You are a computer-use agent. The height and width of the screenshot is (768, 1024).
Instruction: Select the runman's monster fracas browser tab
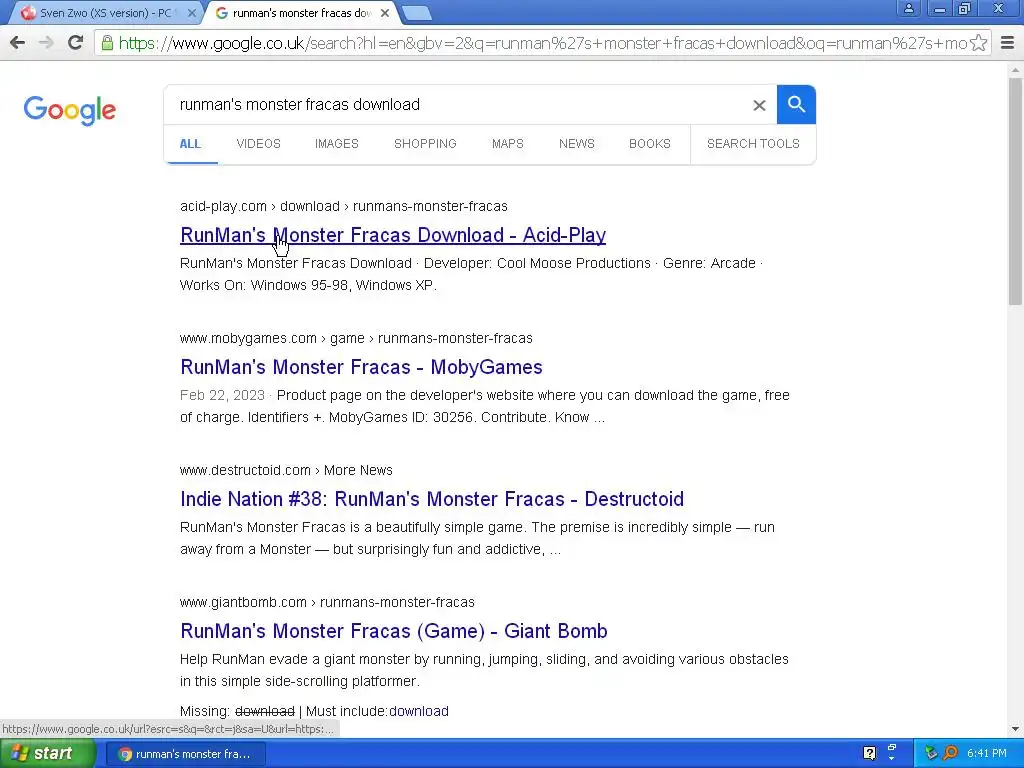pyautogui.click(x=300, y=12)
